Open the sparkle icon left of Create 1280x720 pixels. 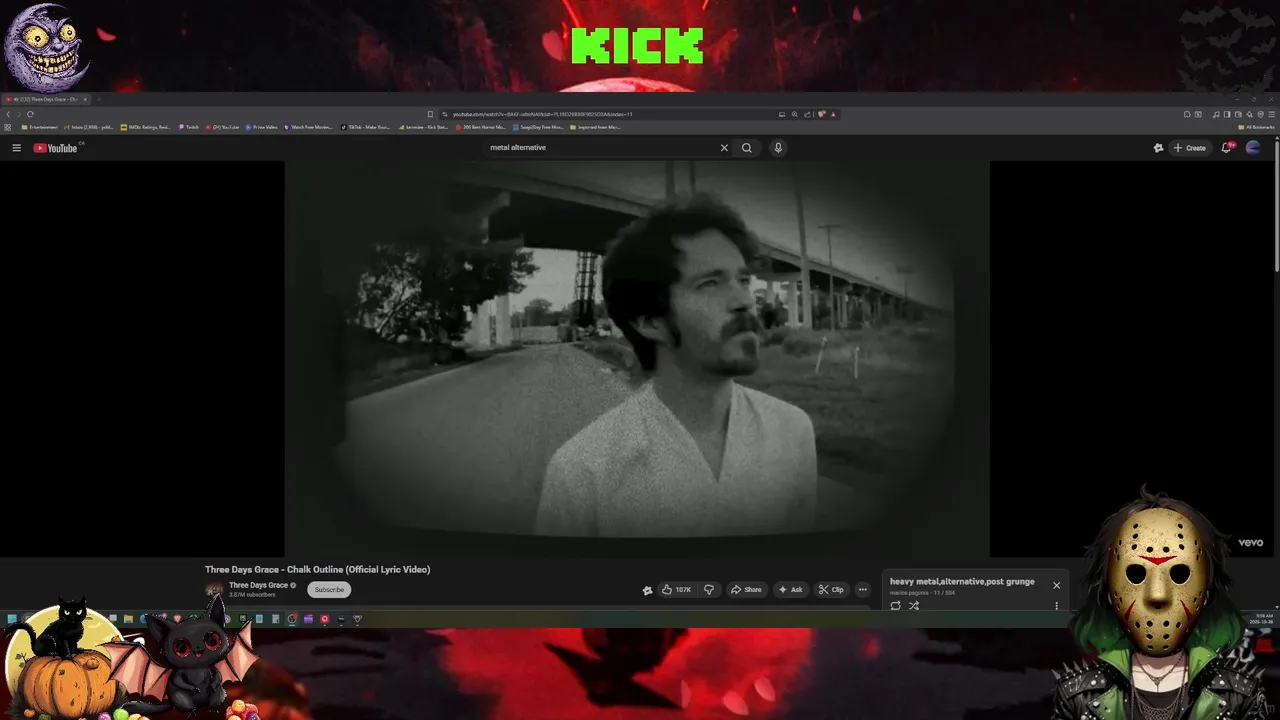pos(1158,148)
